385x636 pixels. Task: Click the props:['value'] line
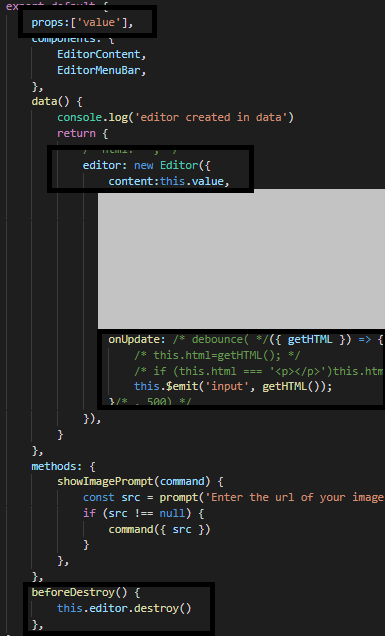click(x=82, y=22)
